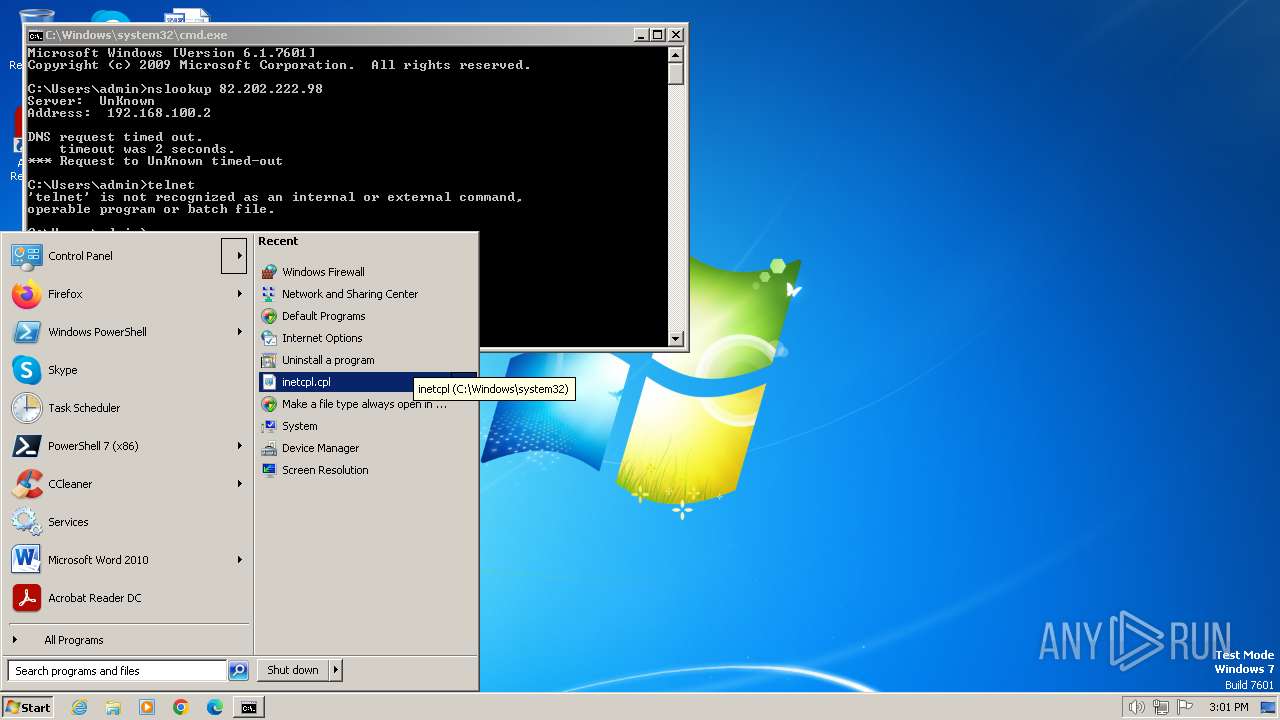Expand All Programs list
The height and width of the screenshot is (720, 1280).
pos(127,640)
